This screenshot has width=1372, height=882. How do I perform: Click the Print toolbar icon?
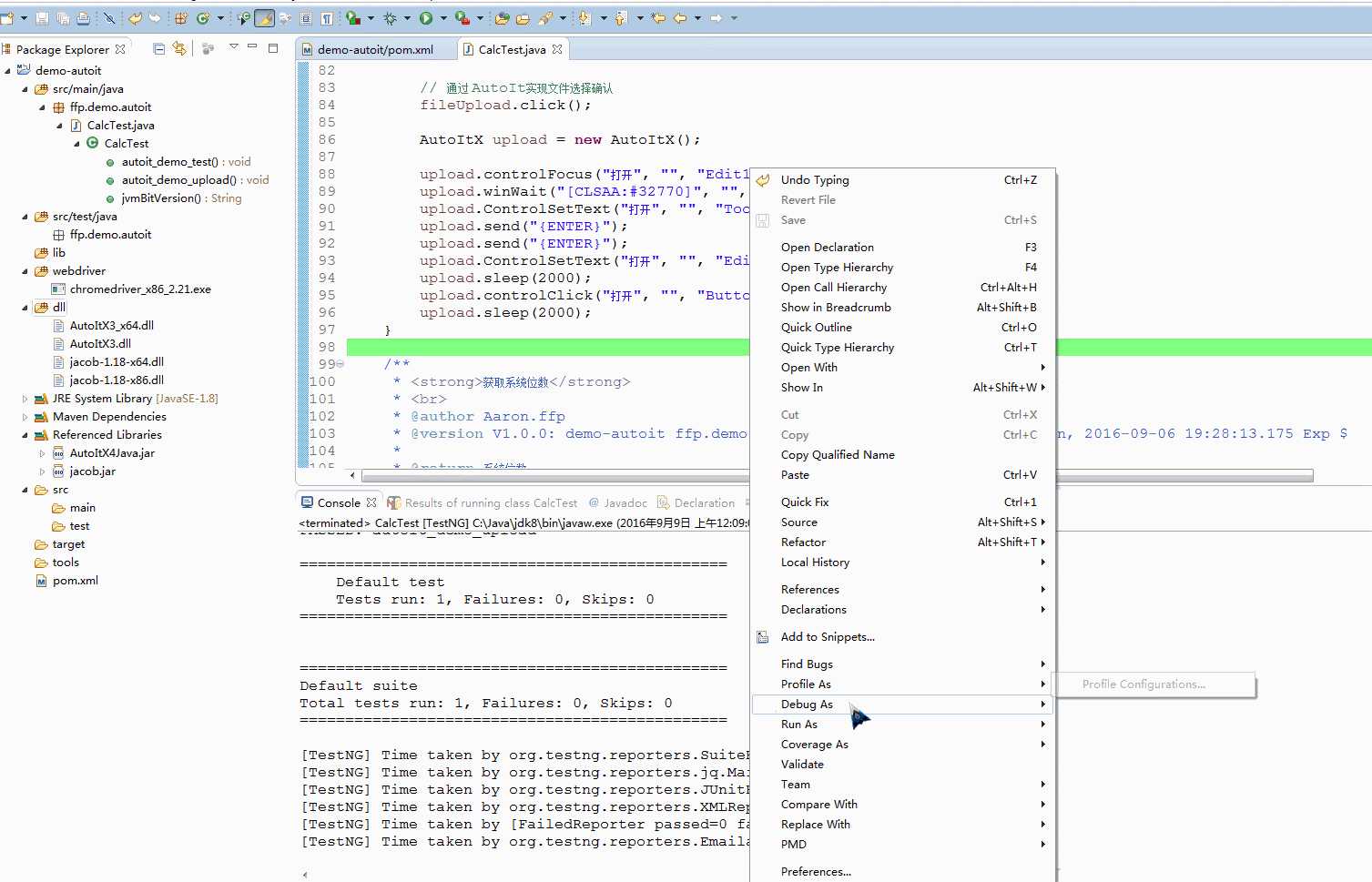point(83,18)
